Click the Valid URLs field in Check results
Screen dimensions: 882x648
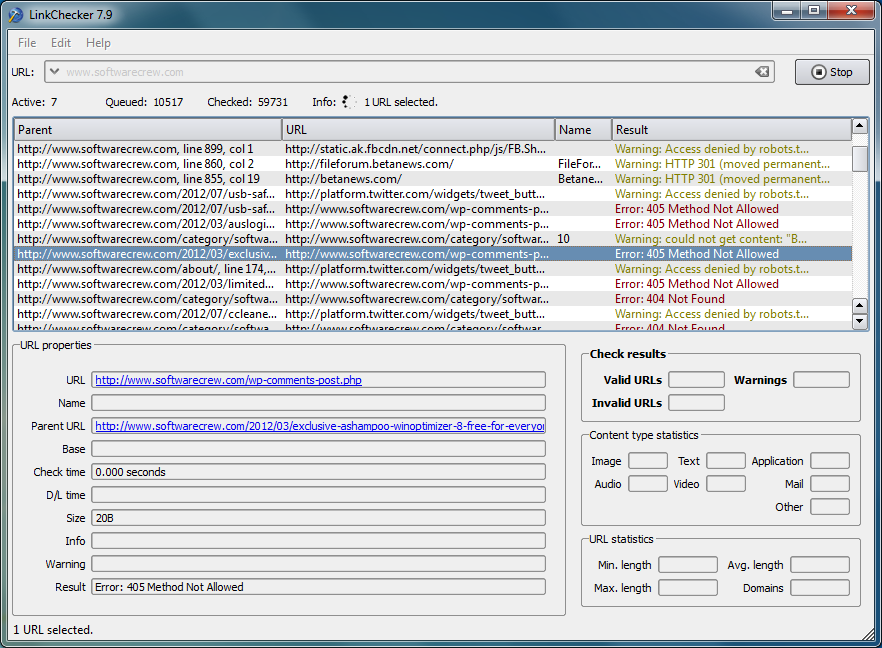(696, 379)
